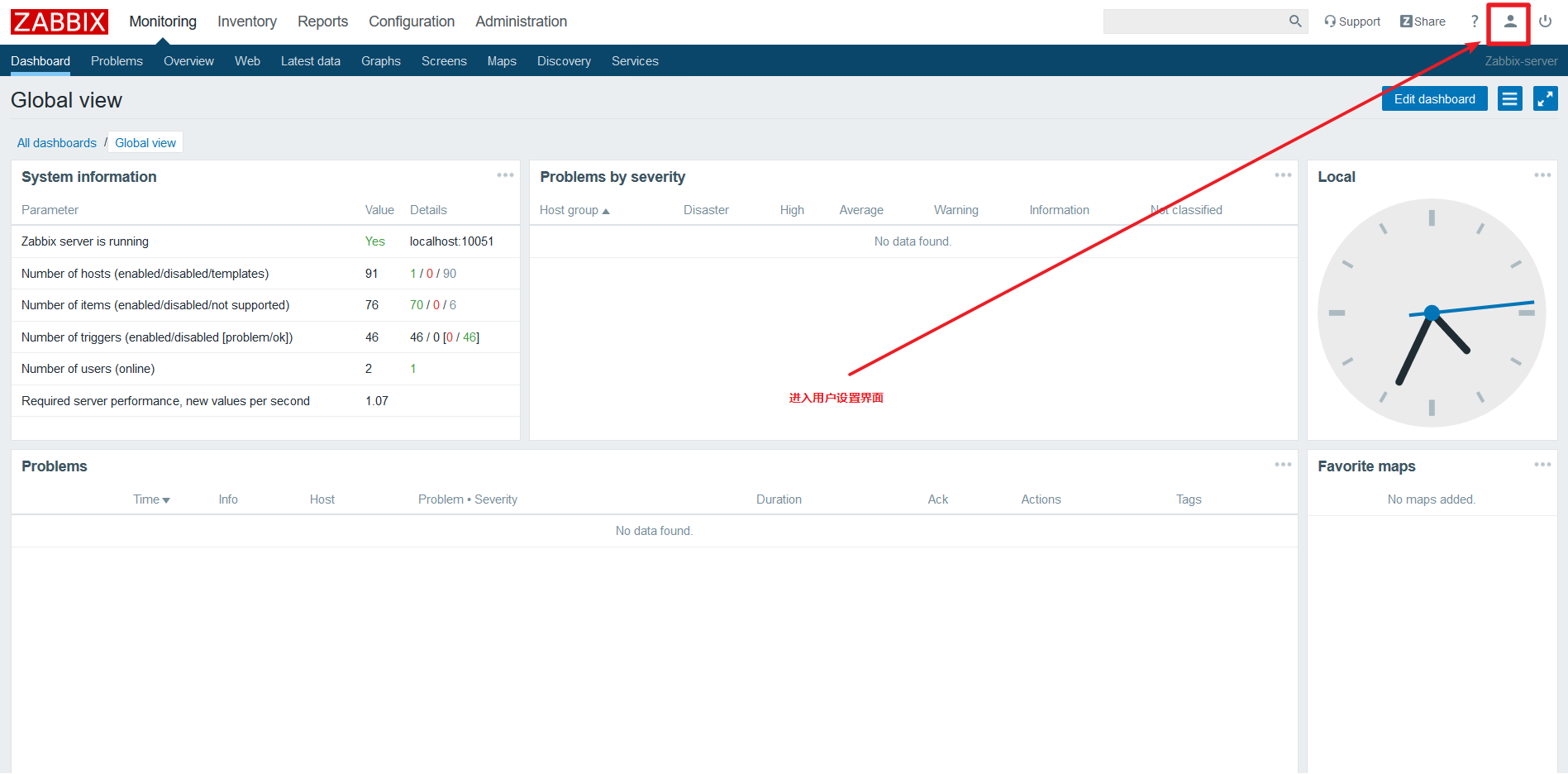Open the Maps tab
The image size is (1568, 774).
click(502, 61)
